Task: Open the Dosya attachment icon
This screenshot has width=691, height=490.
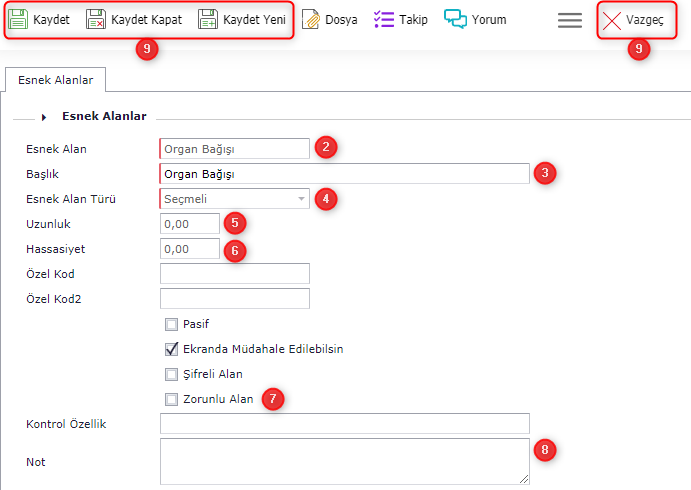Action: 311,20
